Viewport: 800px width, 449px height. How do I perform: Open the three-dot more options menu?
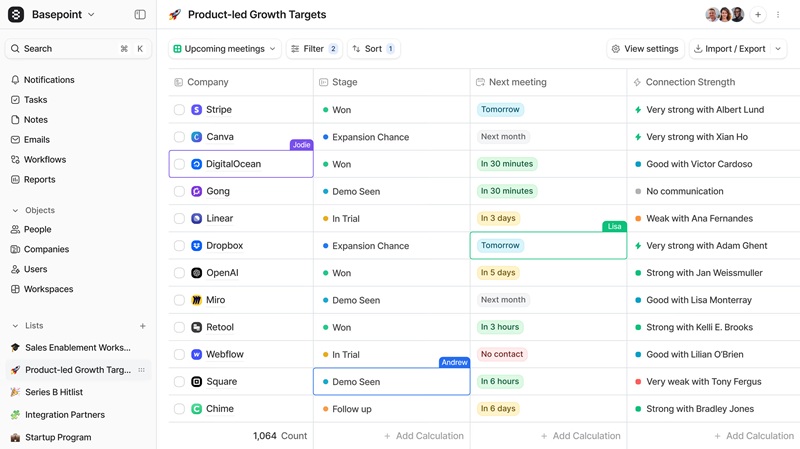point(778,15)
